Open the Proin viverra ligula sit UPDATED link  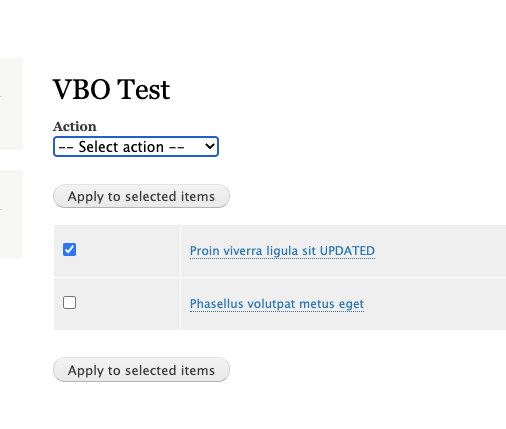pyautogui.click(x=282, y=251)
